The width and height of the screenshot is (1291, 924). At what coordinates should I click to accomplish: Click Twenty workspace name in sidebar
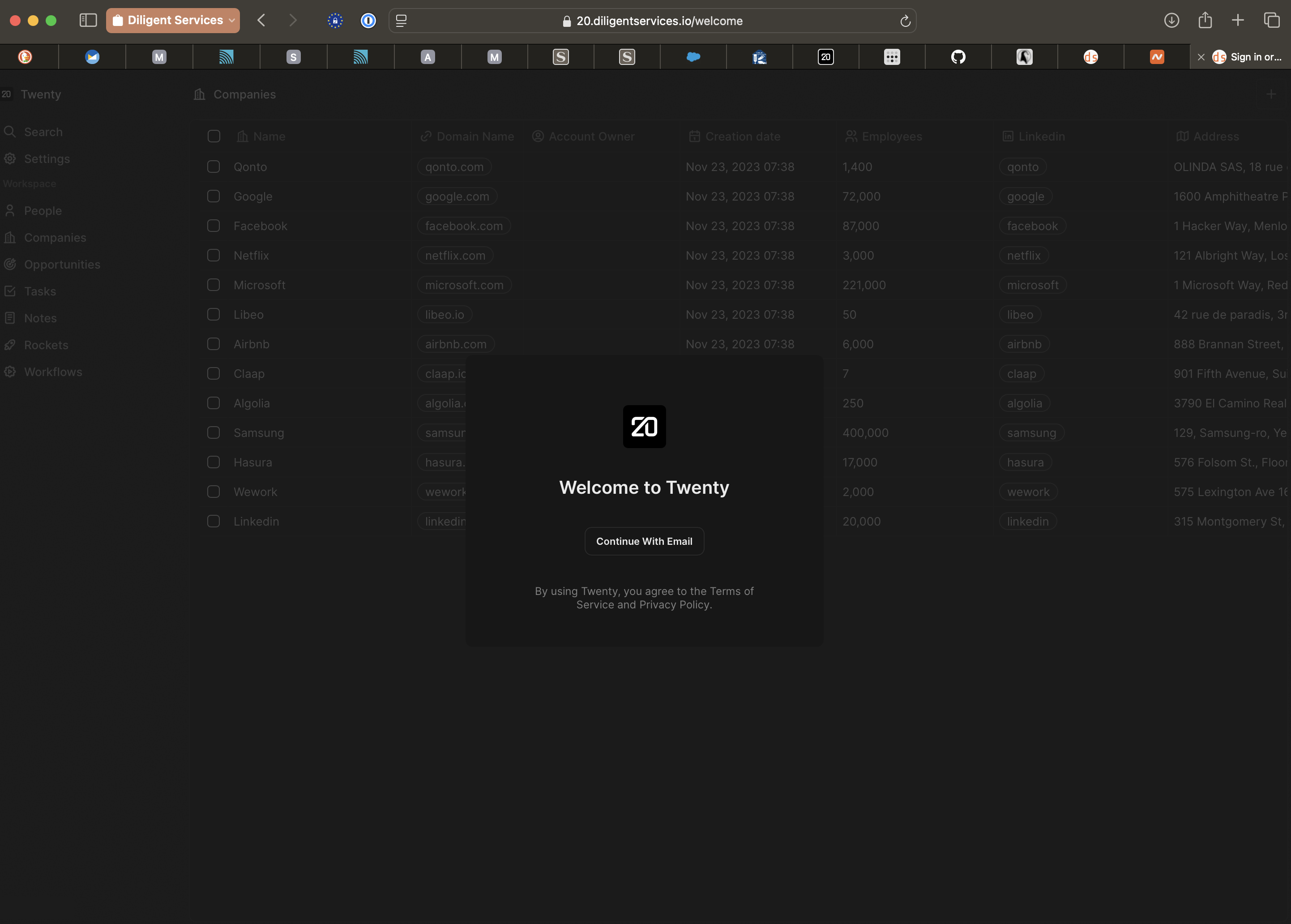pyautogui.click(x=40, y=94)
